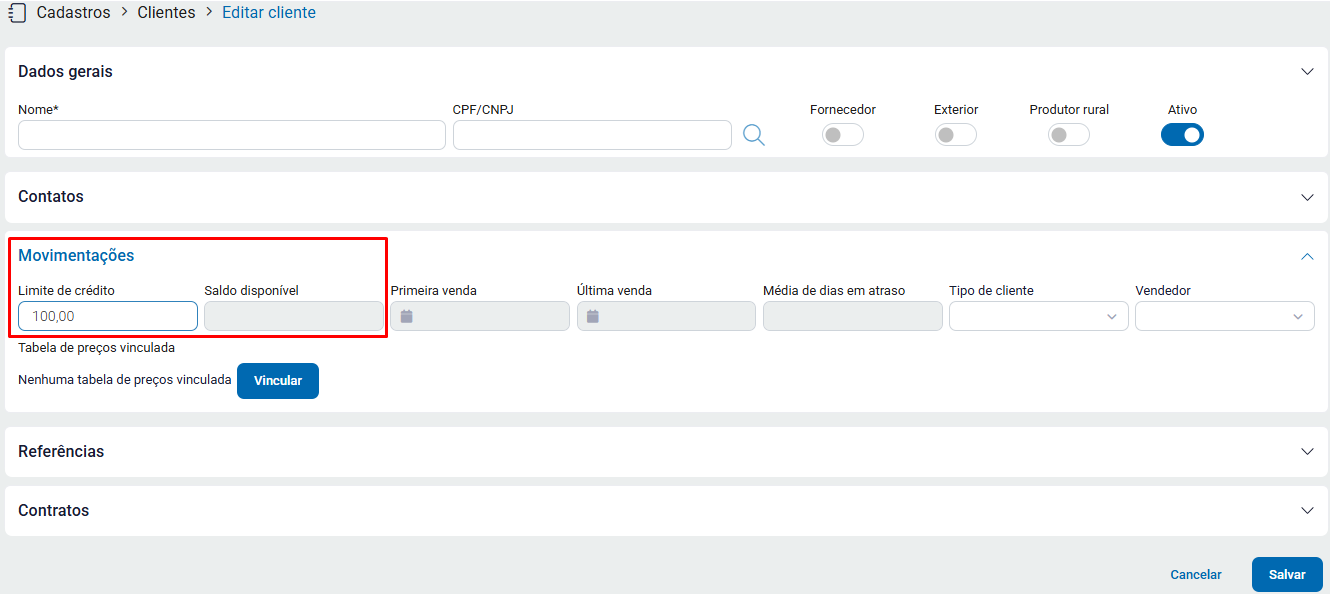The image size is (1330, 594).
Task: Expand the Contratos section
Action: pos(1307,510)
